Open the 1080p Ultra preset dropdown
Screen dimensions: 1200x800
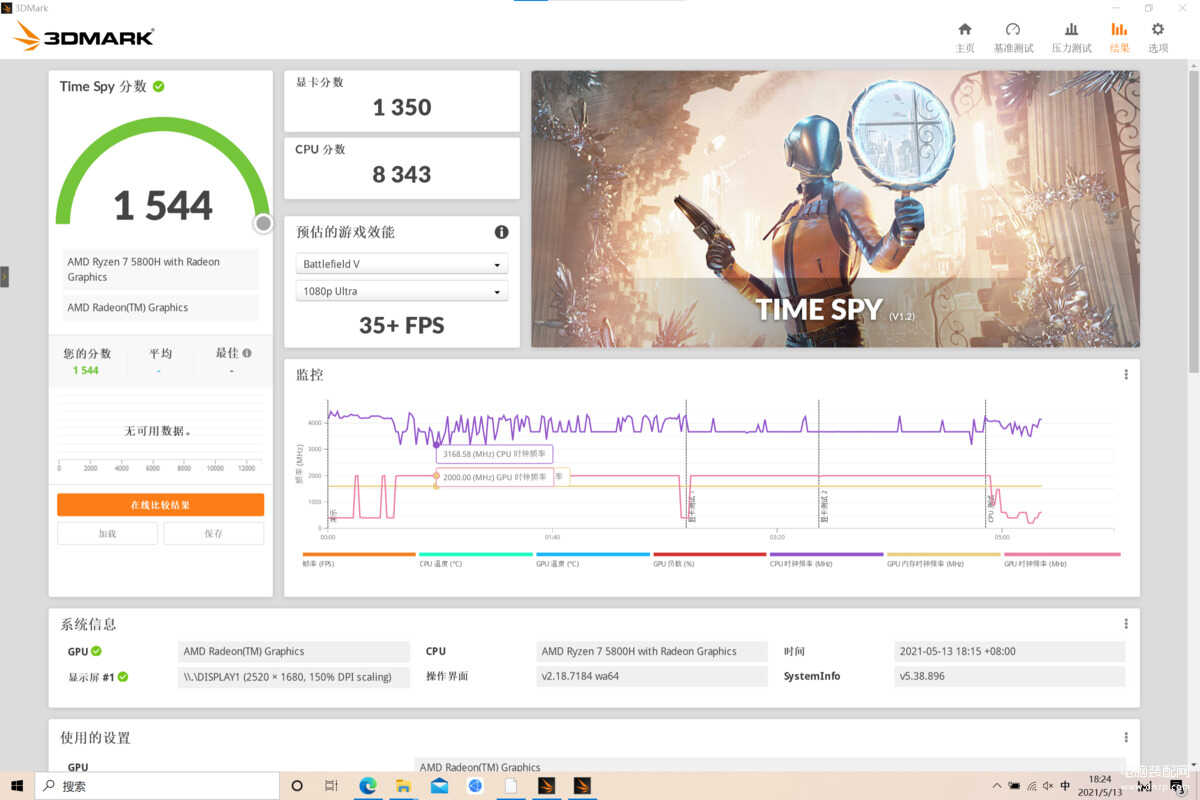(x=402, y=291)
